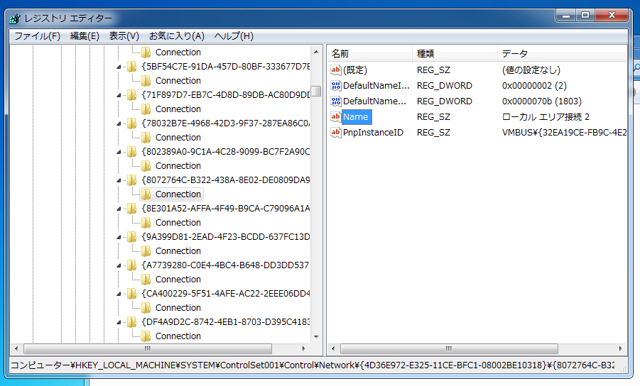
Task: Select the {9A399D81-2EAD-4F23 key folder icon
Action: [131, 236]
